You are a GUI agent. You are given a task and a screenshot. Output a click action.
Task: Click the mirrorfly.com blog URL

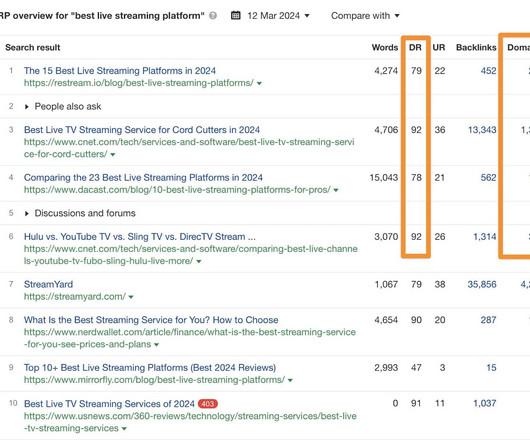pyautogui.click(x=154, y=379)
